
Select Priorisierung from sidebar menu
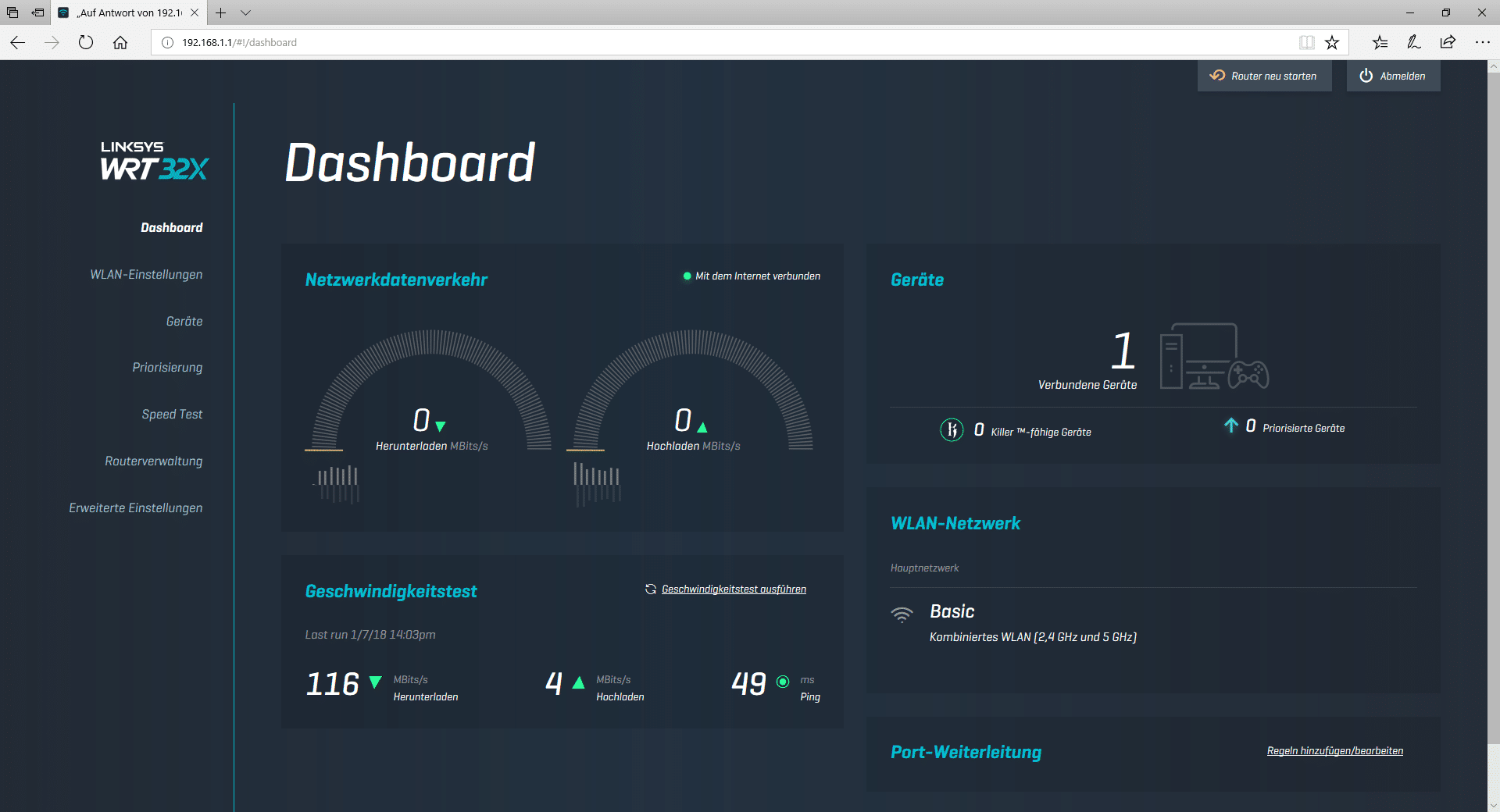pos(167,368)
